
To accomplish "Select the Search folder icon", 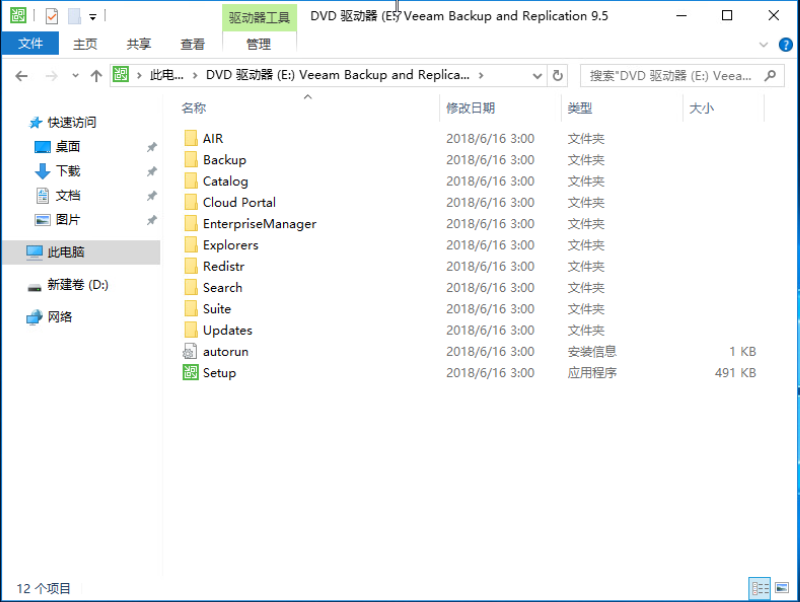I will [191, 288].
